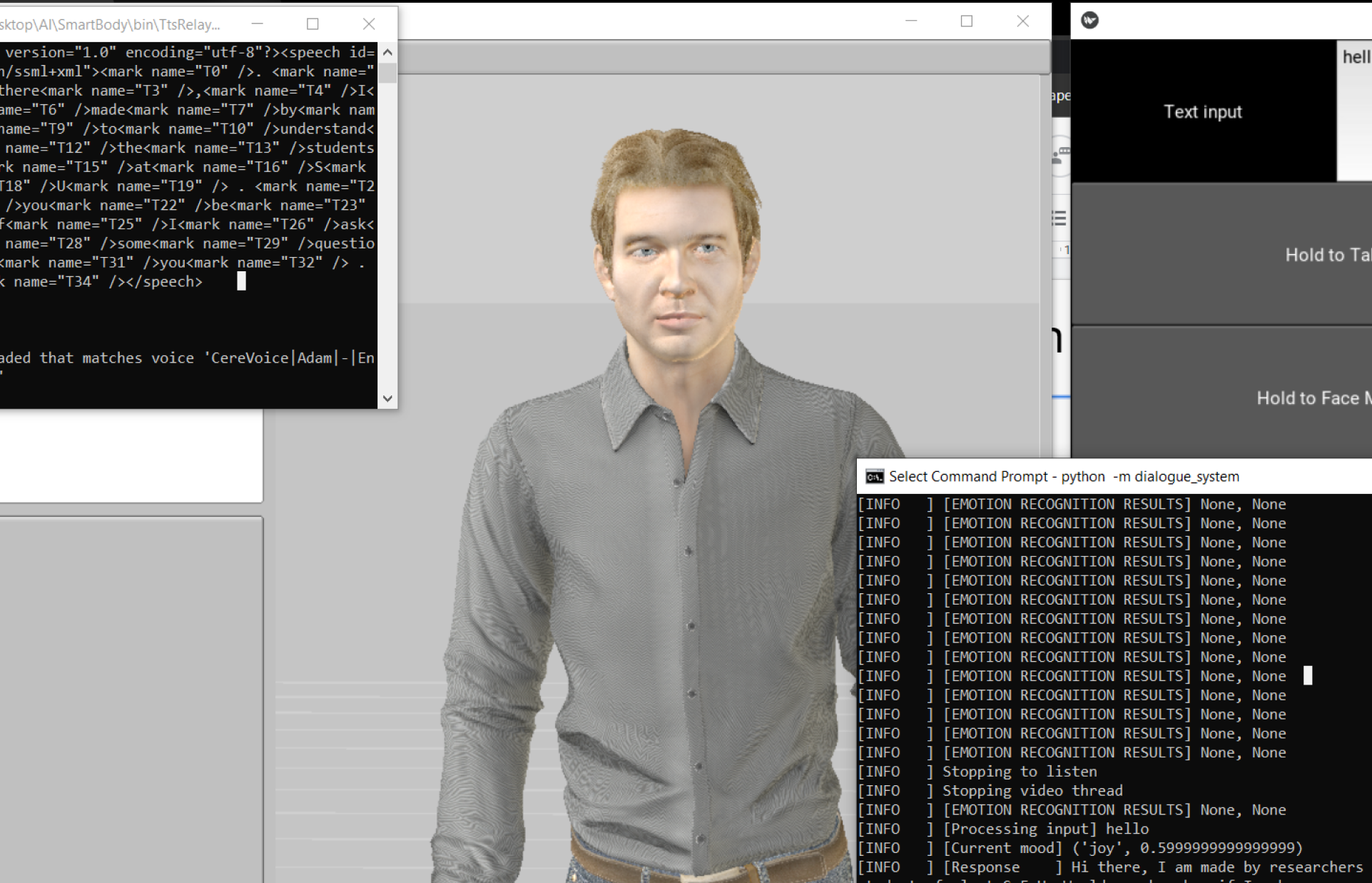Click the '[Current mood]' joy log line
Viewport: 1372px width, 883px height.
1080,848
